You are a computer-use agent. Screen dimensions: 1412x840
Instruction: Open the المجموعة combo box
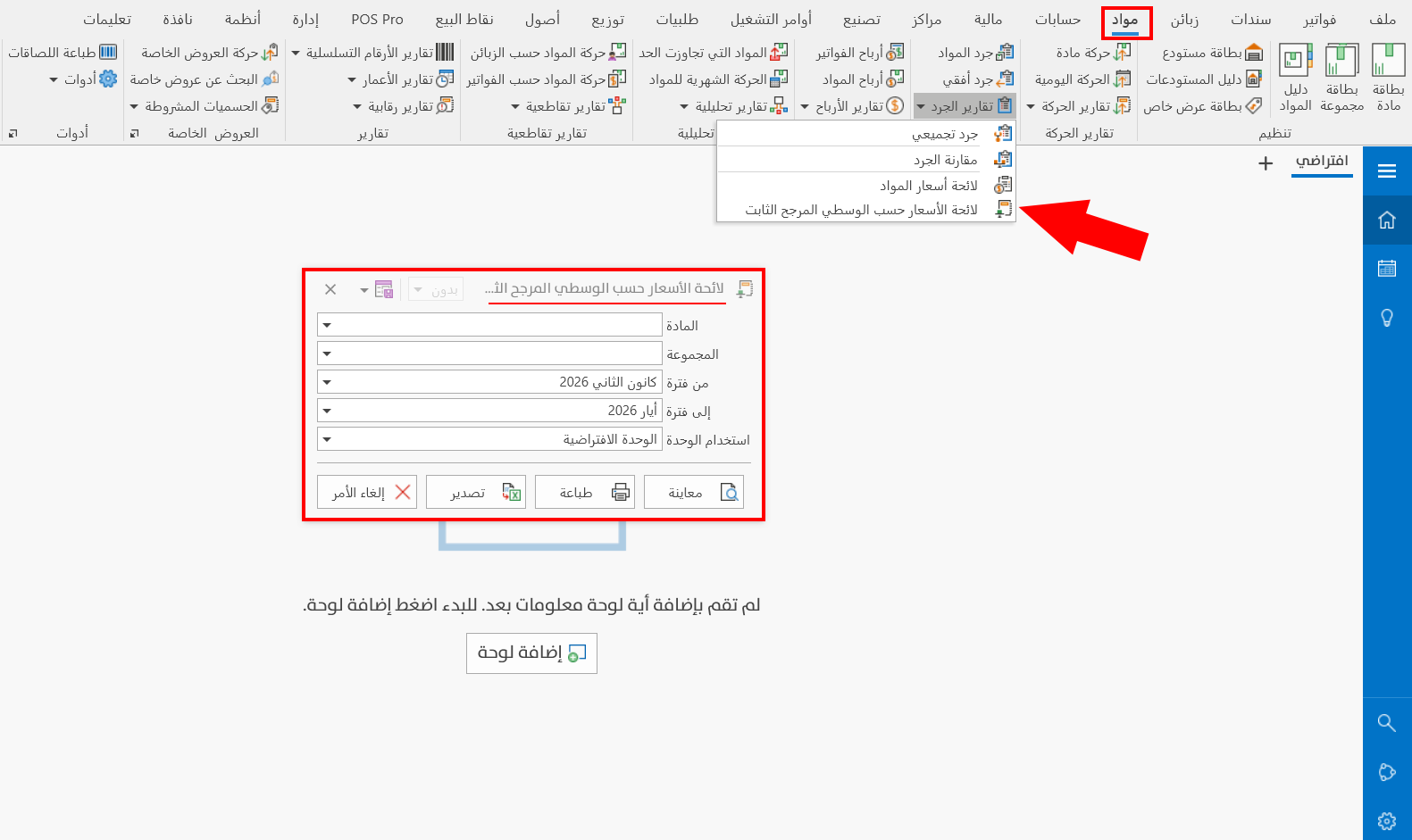point(489,353)
